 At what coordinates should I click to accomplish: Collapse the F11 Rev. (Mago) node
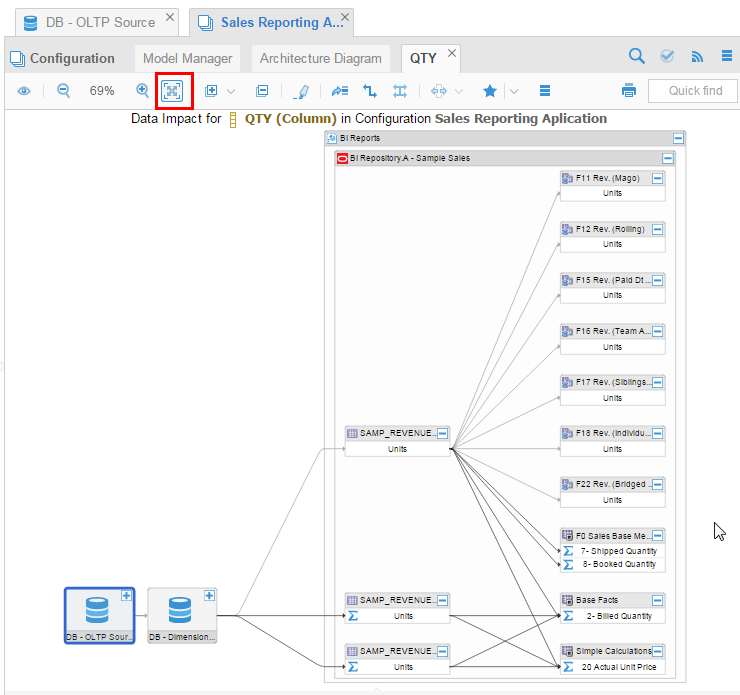(x=657, y=178)
